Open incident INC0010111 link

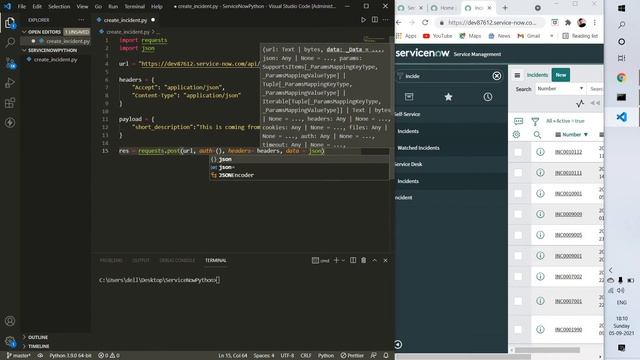point(568,173)
